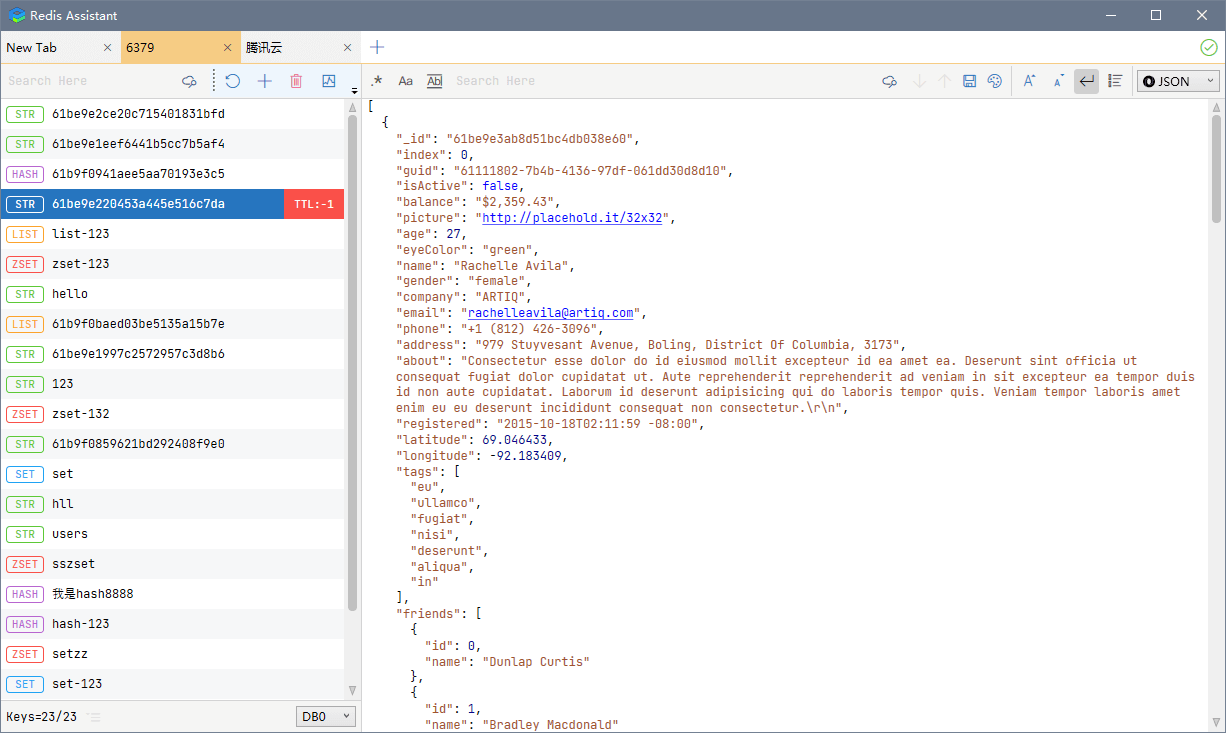The image size is (1226, 733).
Task: Click the key list scroll down arrow
Action: tap(352, 690)
